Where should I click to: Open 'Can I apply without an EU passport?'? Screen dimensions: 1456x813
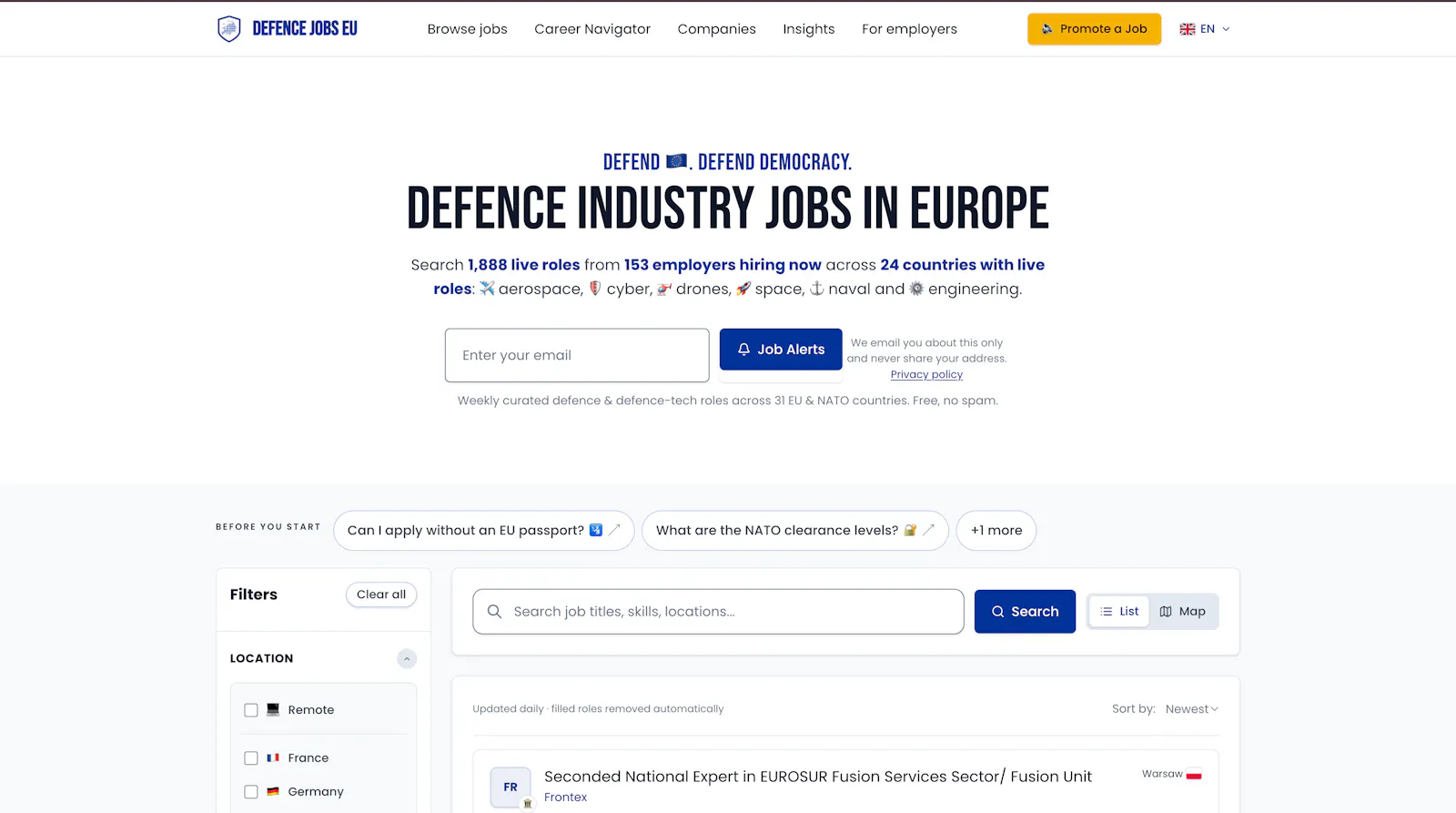484,531
